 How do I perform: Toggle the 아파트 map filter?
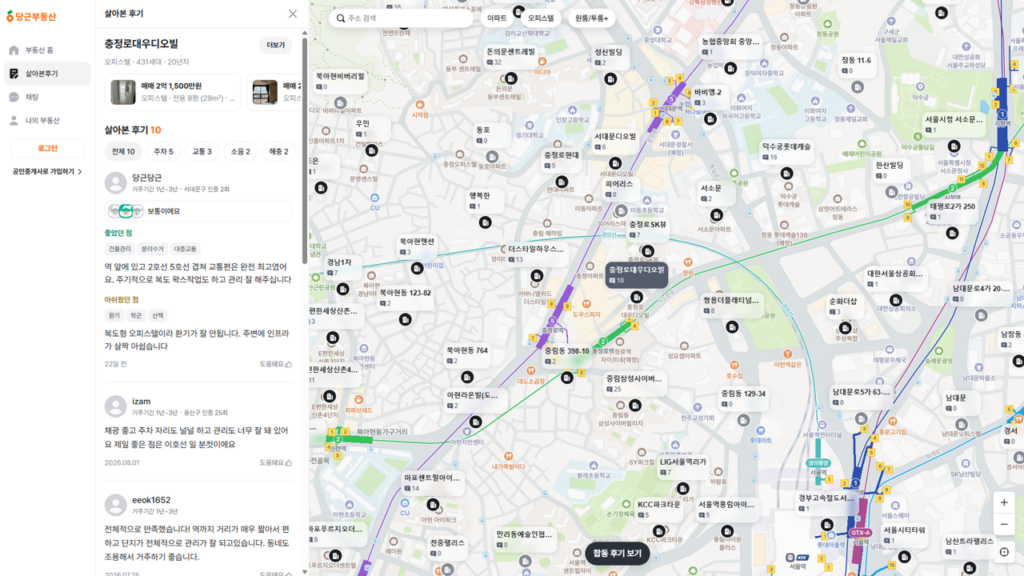click(496, 18)
